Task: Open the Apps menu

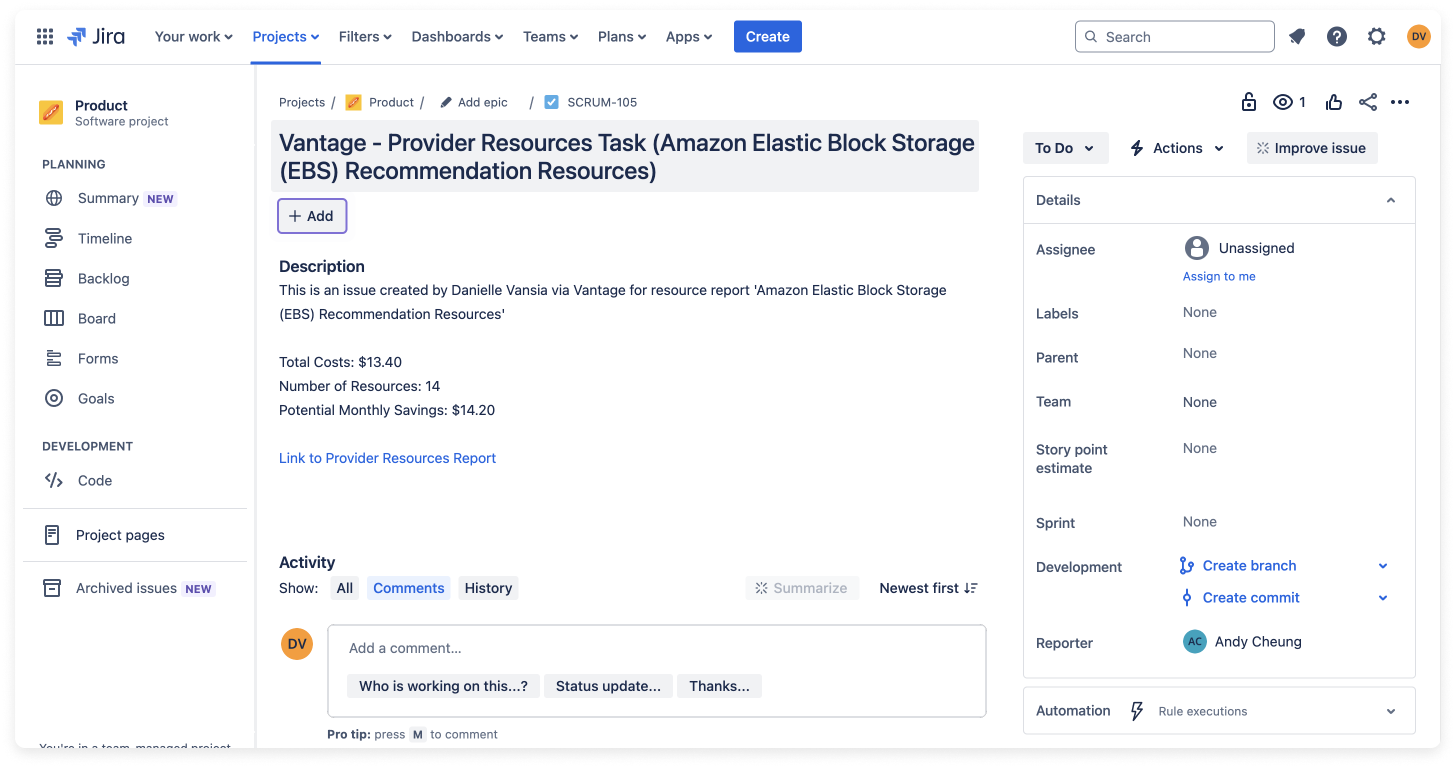Action: [x=689, y=37]
